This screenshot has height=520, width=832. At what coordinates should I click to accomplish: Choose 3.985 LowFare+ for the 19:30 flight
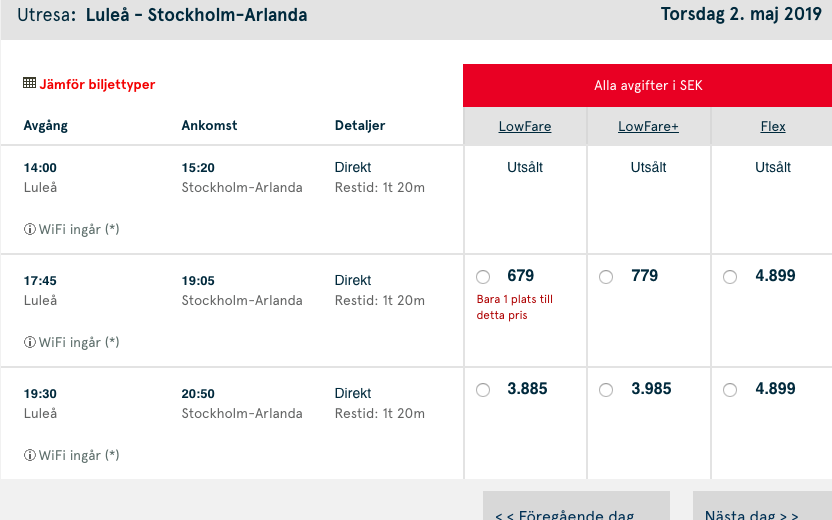tap(606, 390)
